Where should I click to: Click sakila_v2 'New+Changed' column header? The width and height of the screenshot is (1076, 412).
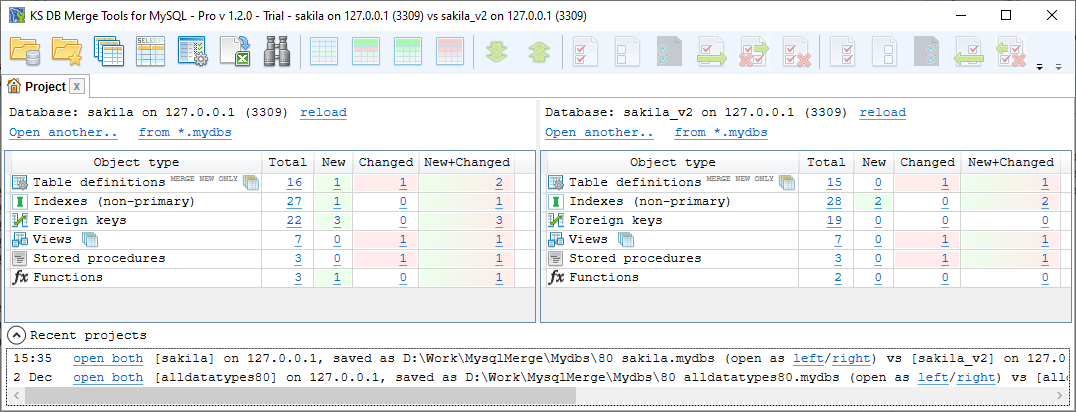[1010, 163]
